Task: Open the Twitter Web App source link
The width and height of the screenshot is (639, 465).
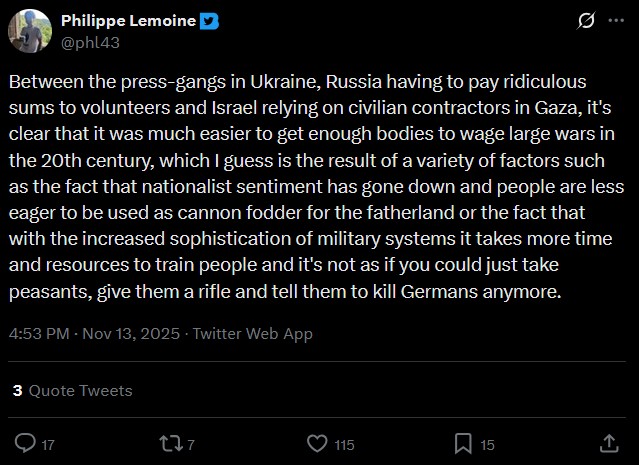Action: [x=252, y=333]
